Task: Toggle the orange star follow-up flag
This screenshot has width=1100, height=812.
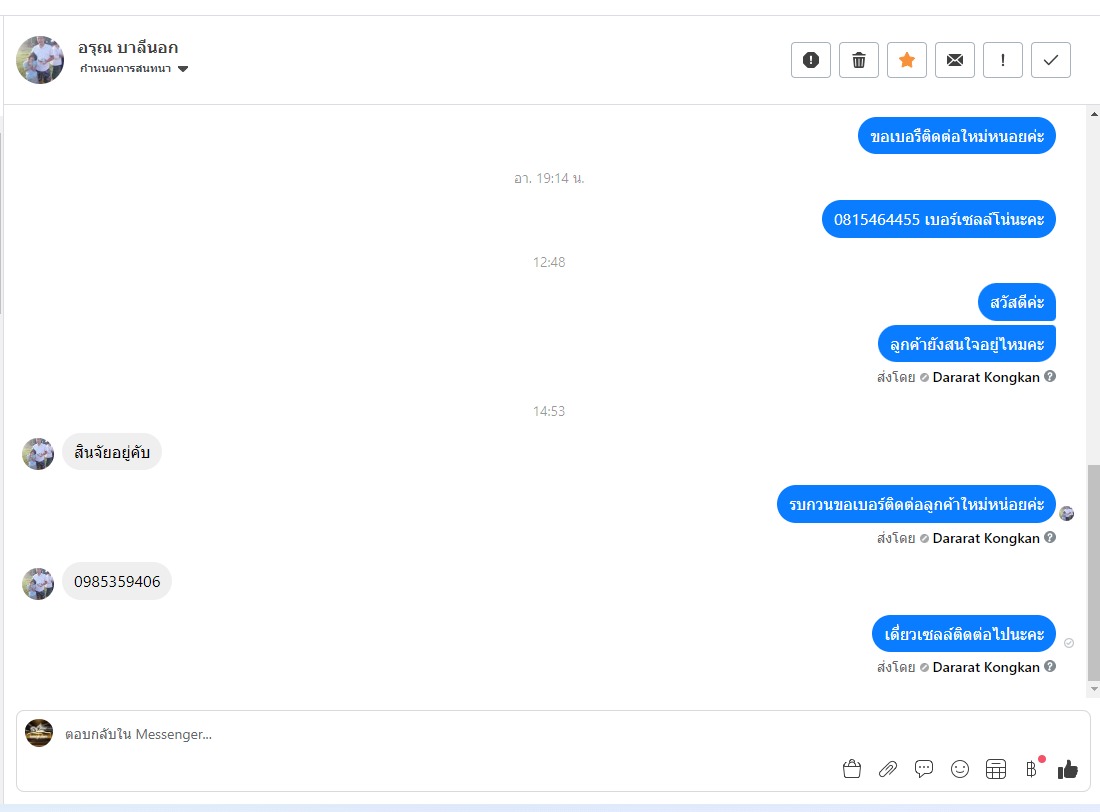Action: point(906,60)
